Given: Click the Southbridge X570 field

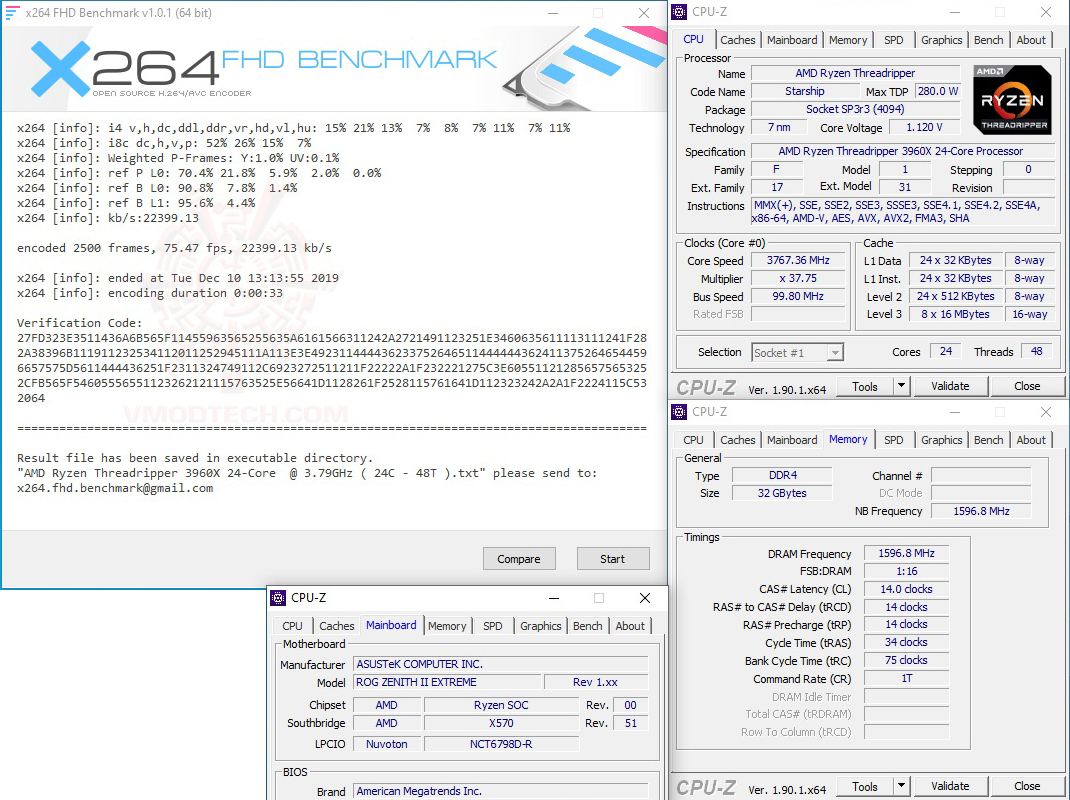Looking at the screenshot, I should 501,724.
